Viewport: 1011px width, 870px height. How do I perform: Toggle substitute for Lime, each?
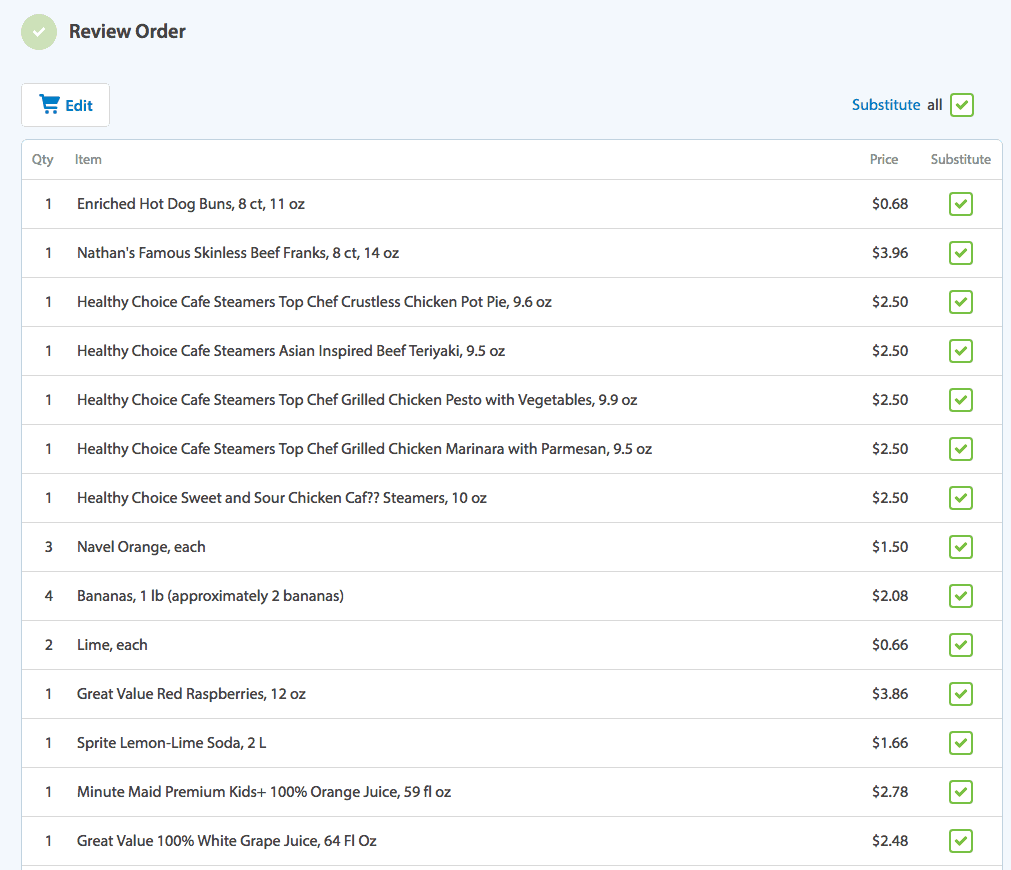pyautogui.click(x=960, y=645)
